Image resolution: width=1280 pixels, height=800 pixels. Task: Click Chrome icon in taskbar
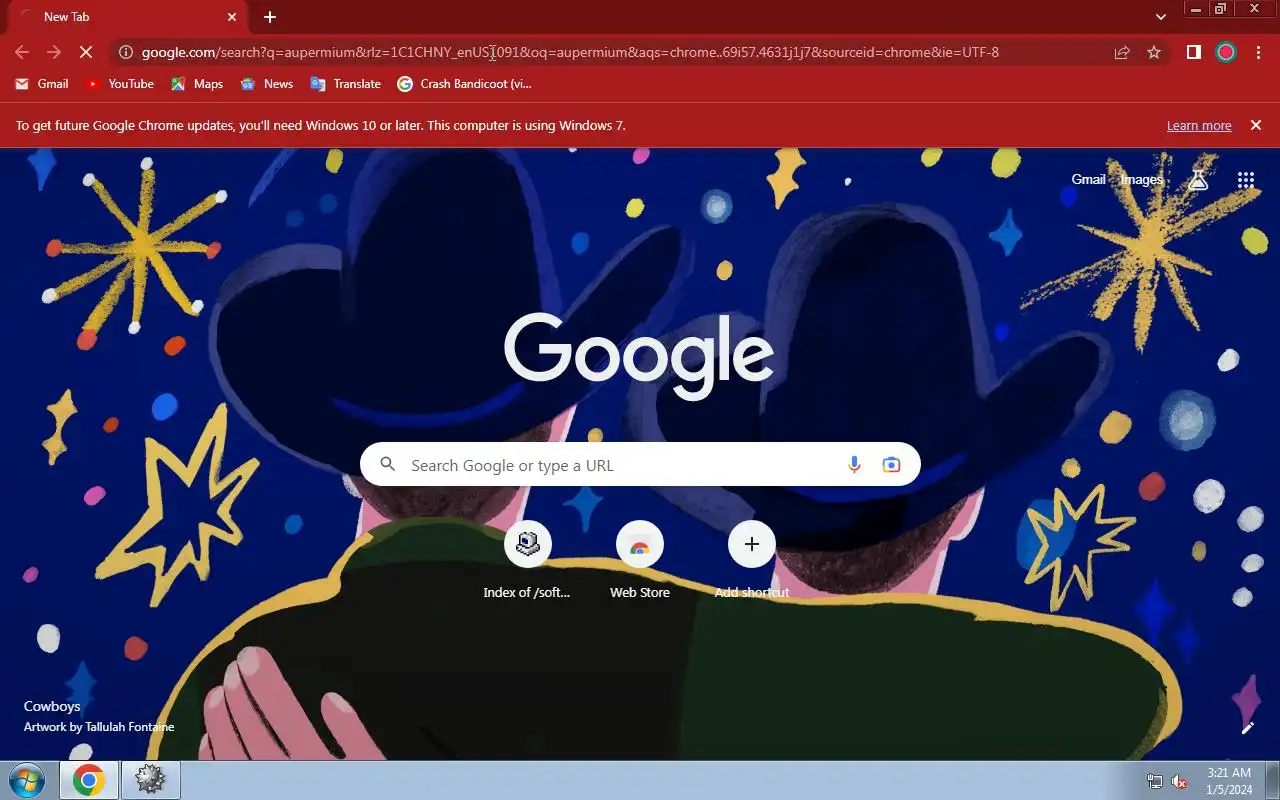coord(89,780)
